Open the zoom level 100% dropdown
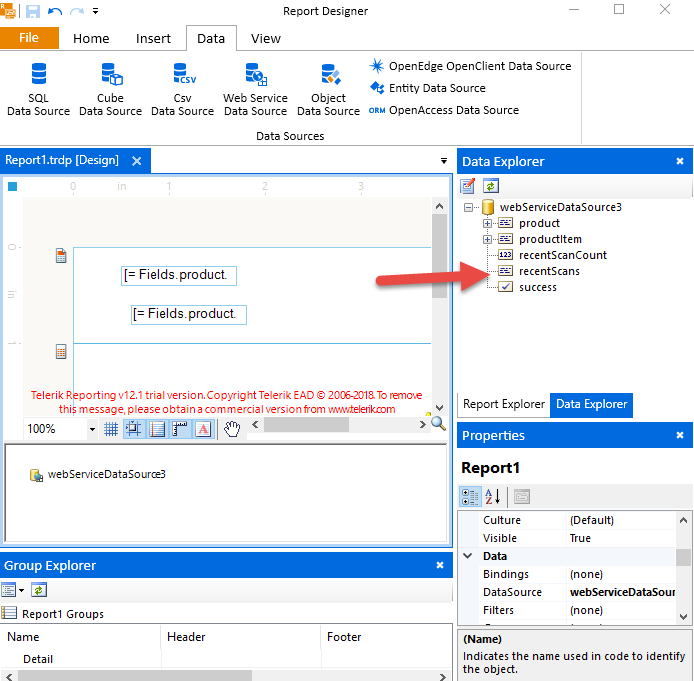Screen dimensions: 694x681 92,429
